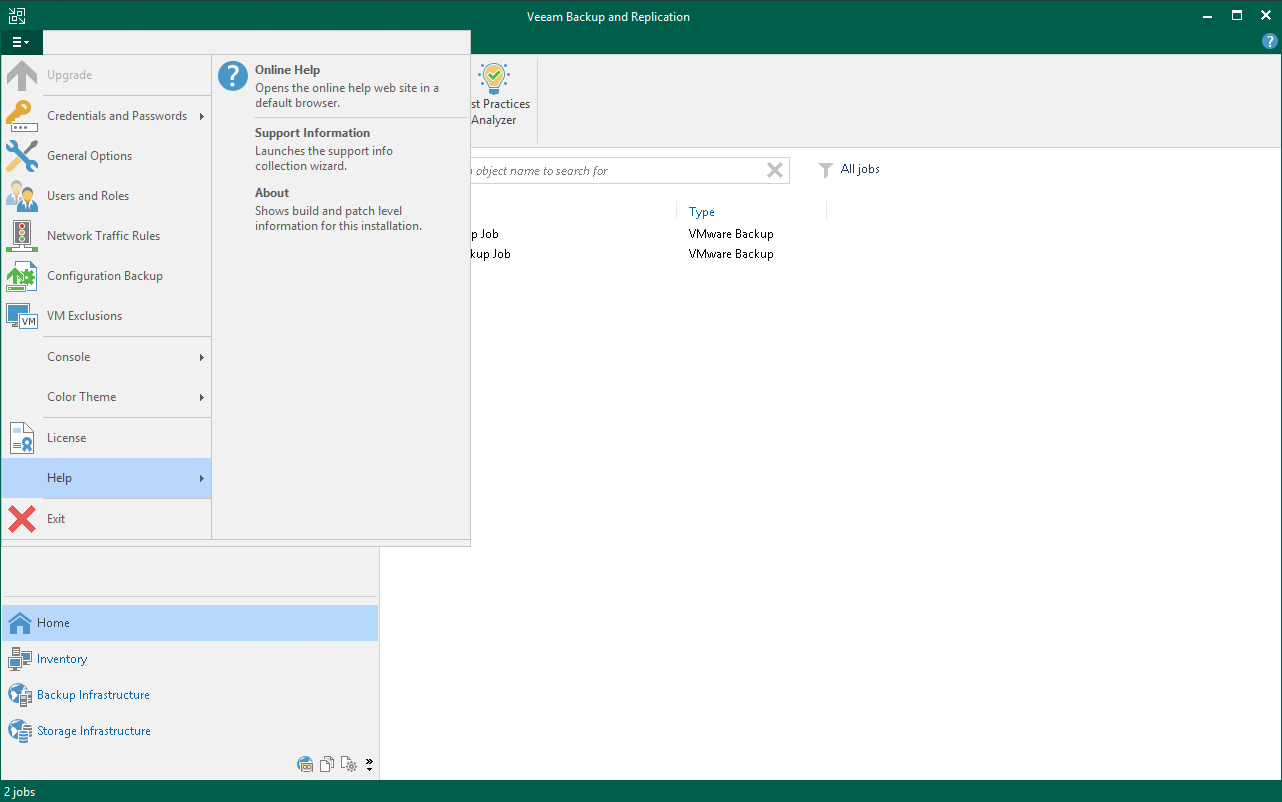Click the red Exit X icon
This screenshot has width=1282, height=802.
pyautogui.click(x=22, y=519)
